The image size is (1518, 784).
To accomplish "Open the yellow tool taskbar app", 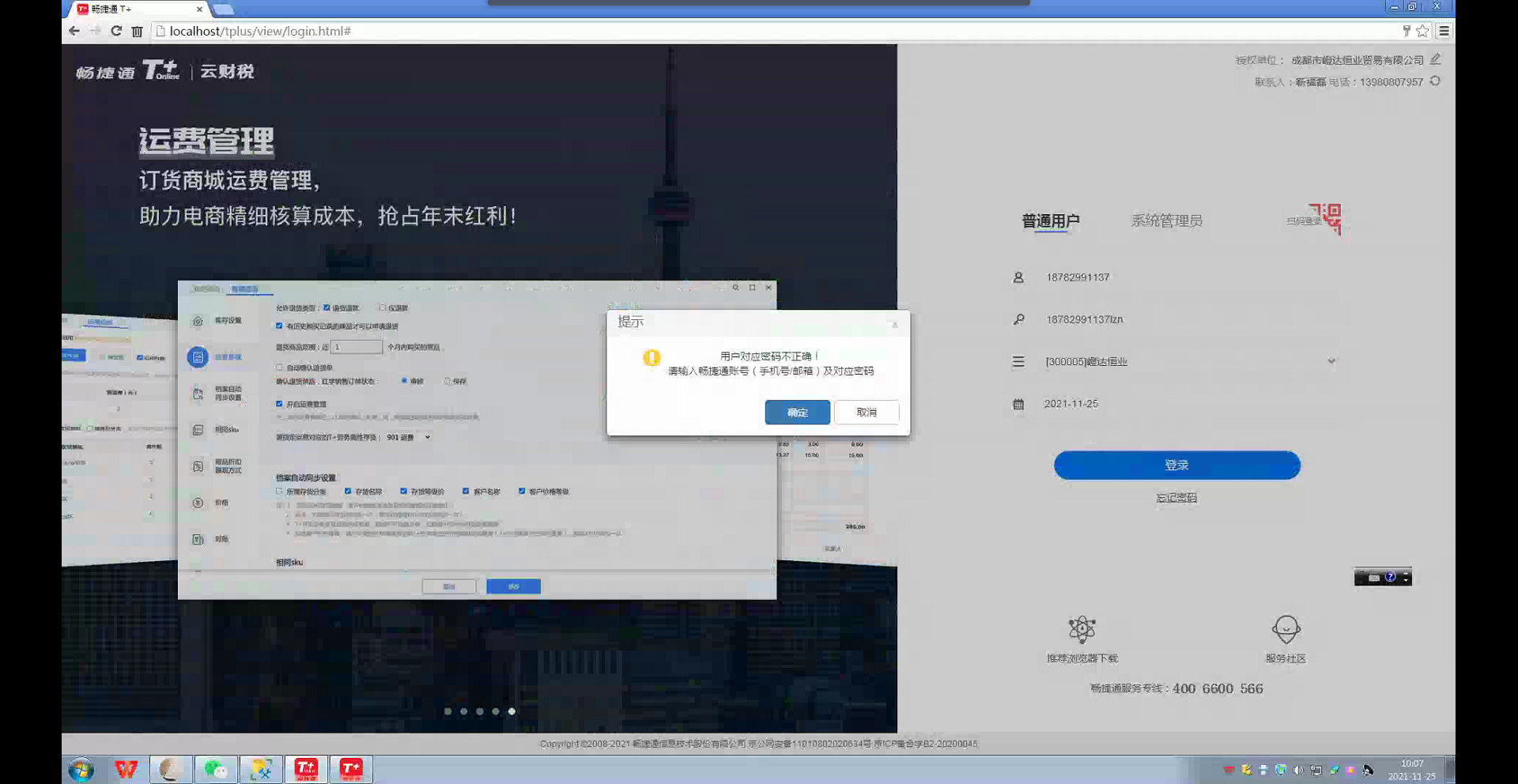I will 261,769.
